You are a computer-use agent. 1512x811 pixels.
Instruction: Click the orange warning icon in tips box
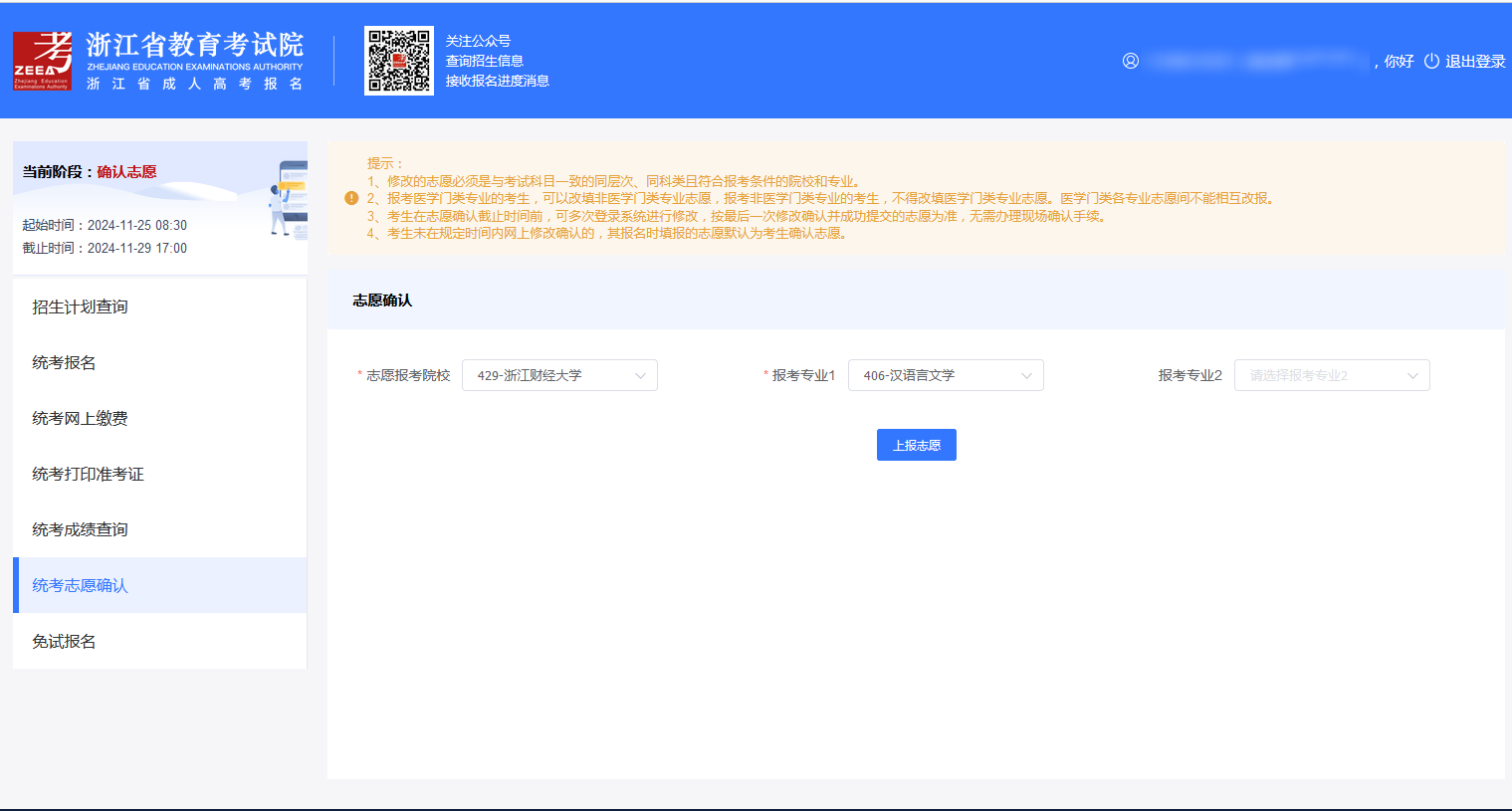coord(351,198)
